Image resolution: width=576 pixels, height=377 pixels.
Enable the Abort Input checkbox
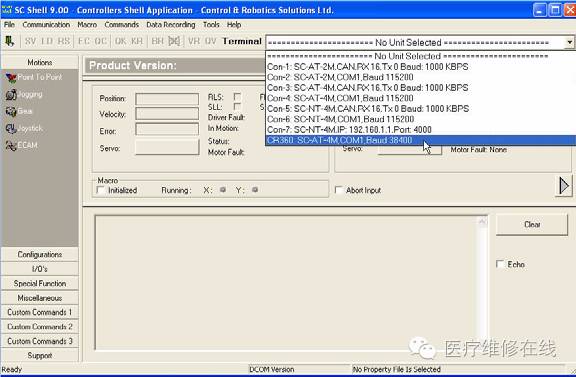point(339,190)
